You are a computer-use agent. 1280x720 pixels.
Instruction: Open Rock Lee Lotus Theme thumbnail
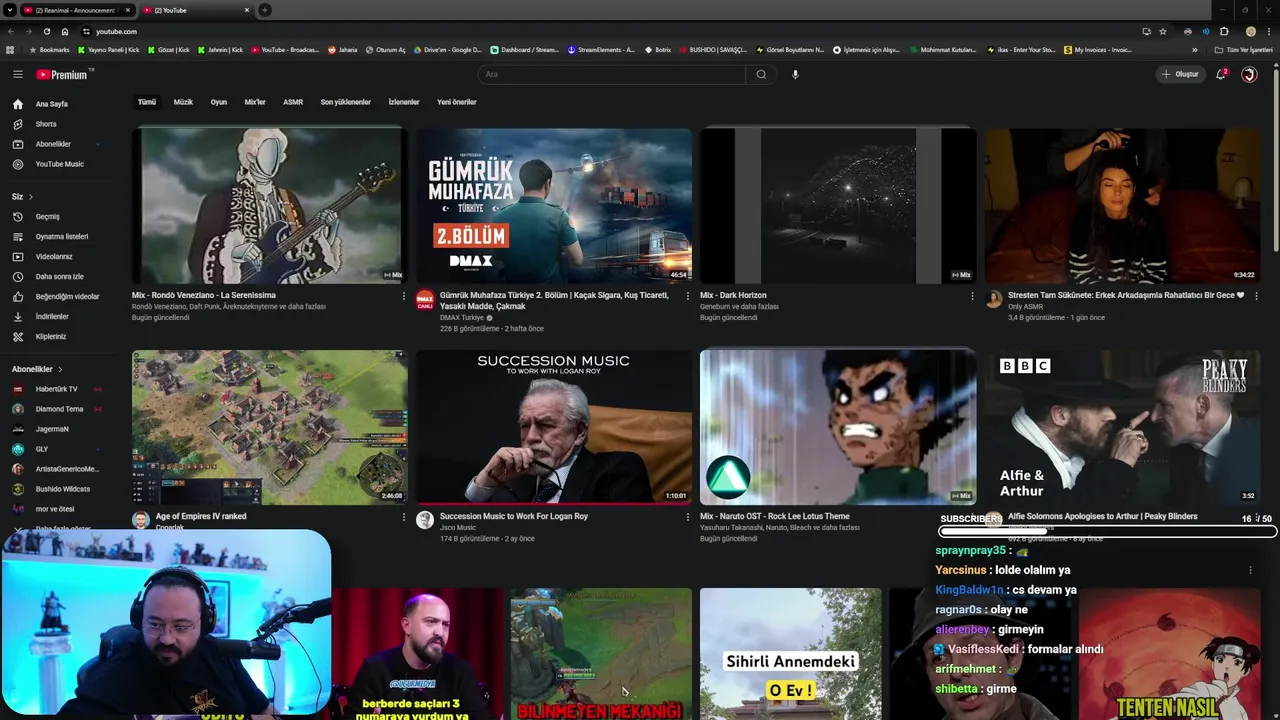pyautogui.click(x=837, y=427)
